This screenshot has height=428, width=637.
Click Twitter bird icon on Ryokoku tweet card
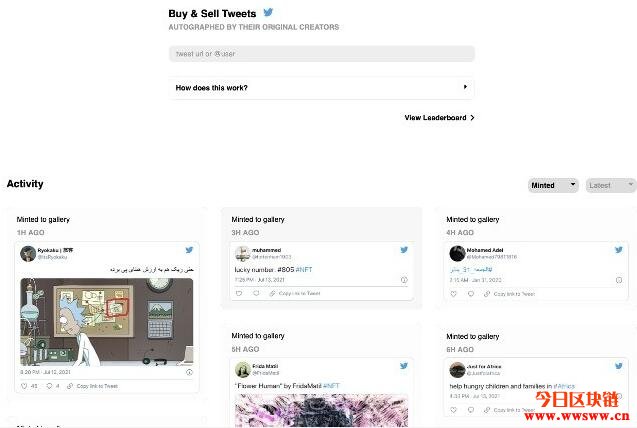click(x=189, y=250)
